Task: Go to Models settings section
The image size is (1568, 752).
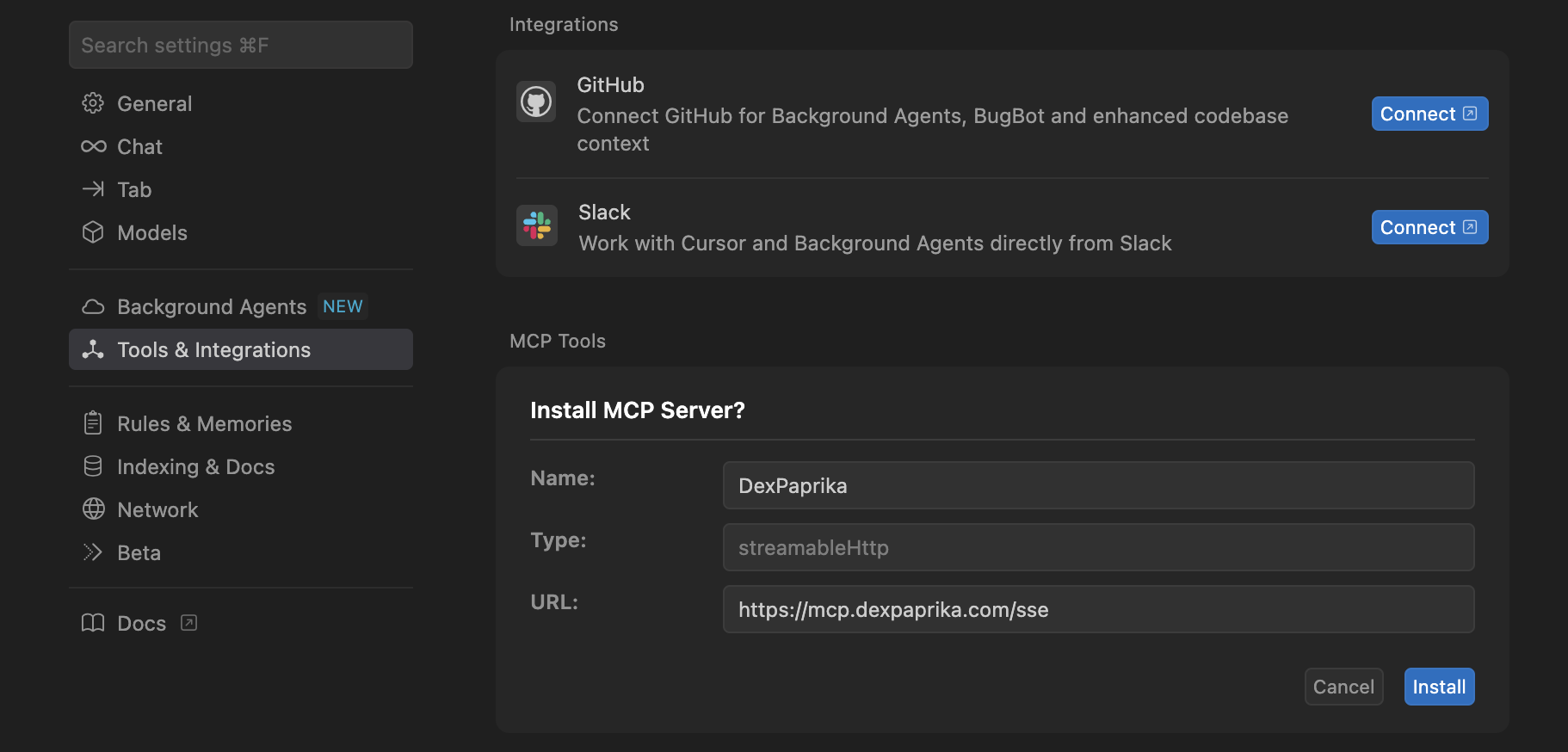Action: tap(241, 232)
